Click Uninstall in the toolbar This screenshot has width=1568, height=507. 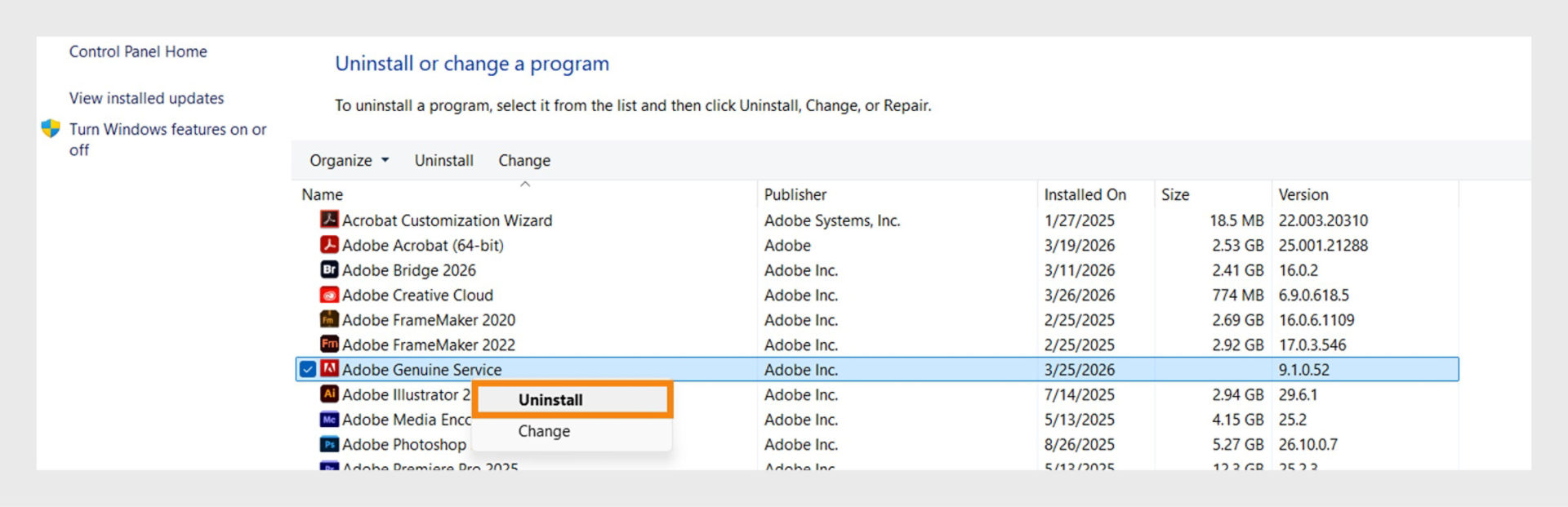443,160
